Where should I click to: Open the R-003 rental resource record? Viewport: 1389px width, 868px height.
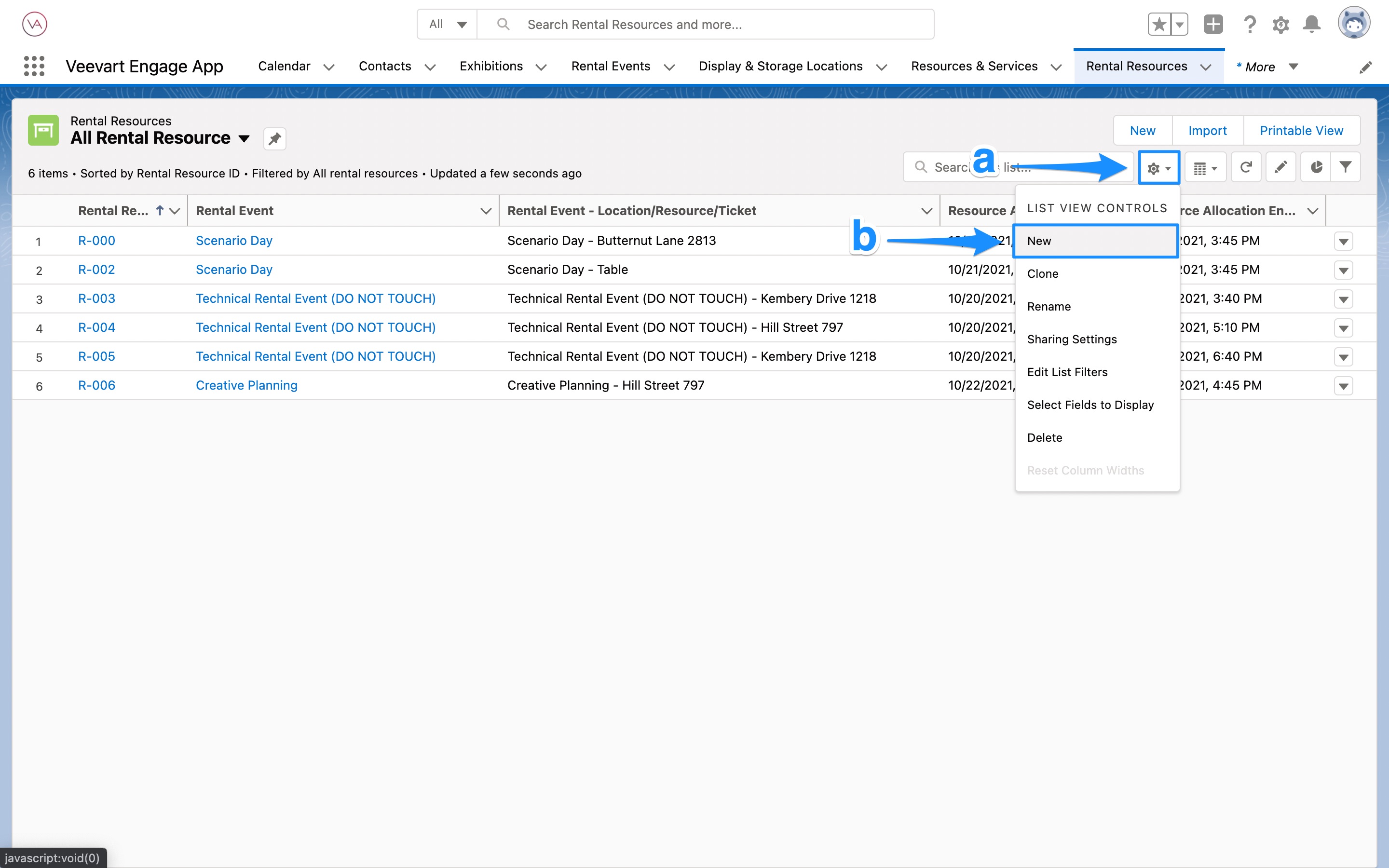(x=96, y=298)
